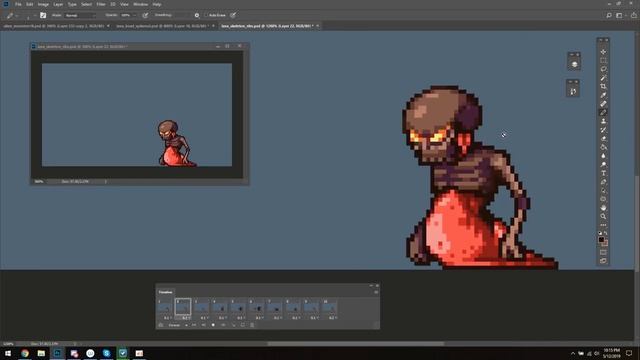Select the Zoom tool
Screen dimensions: 640x360
pyautogui.click(x=603, y=216)
